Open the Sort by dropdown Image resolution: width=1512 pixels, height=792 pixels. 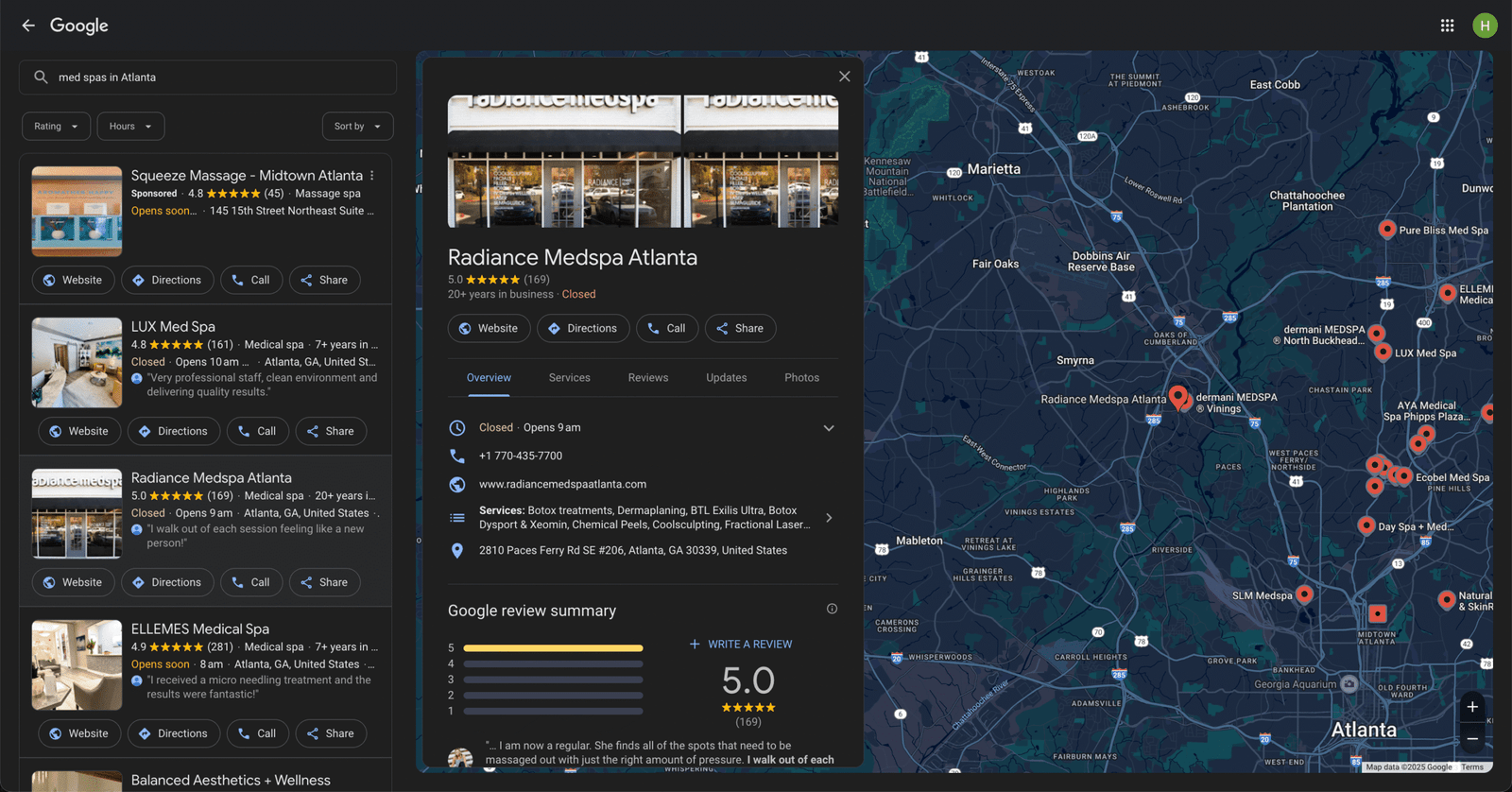pos(357,127)
